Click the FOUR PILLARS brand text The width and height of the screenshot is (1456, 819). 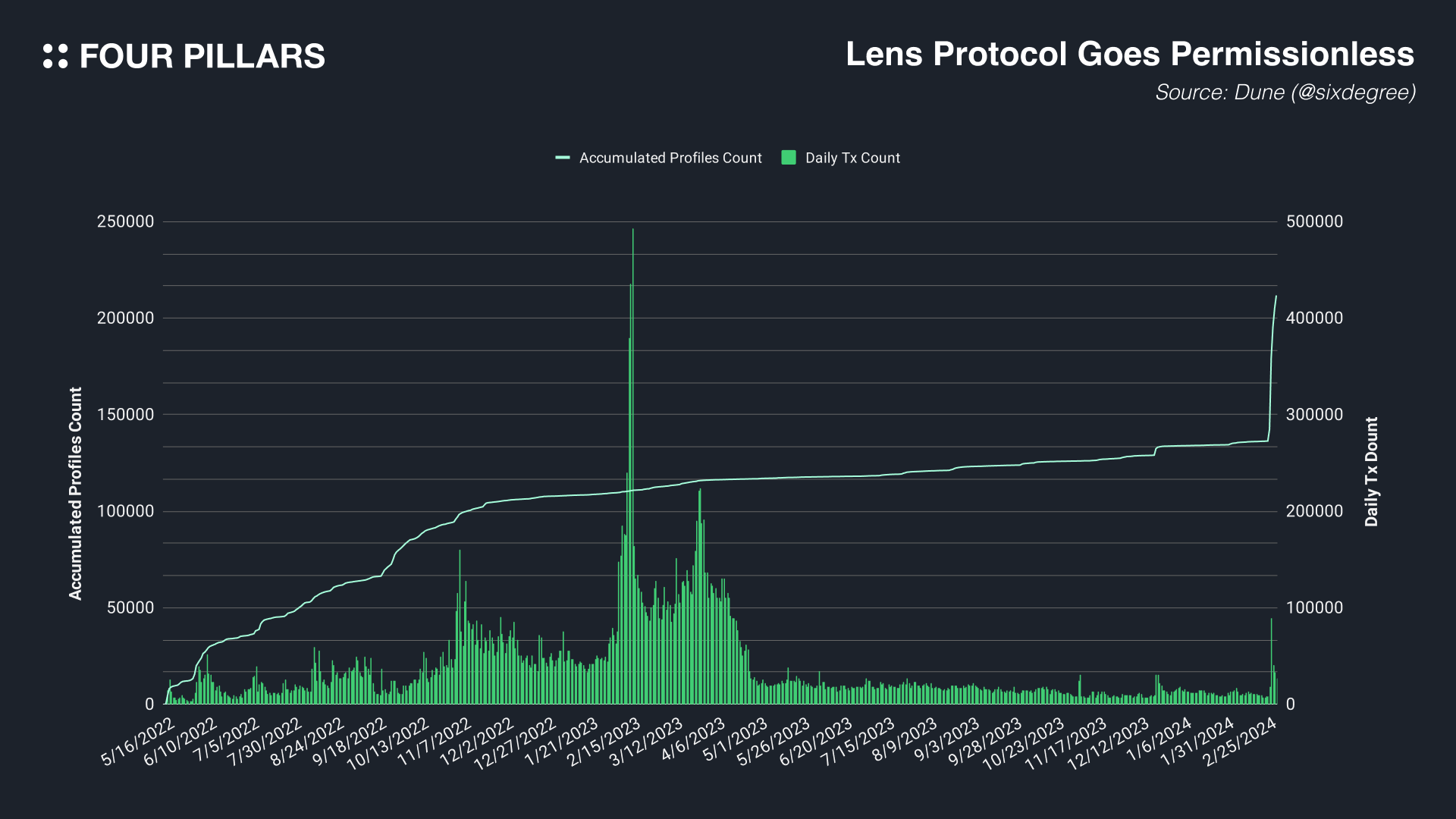(202, 57)
